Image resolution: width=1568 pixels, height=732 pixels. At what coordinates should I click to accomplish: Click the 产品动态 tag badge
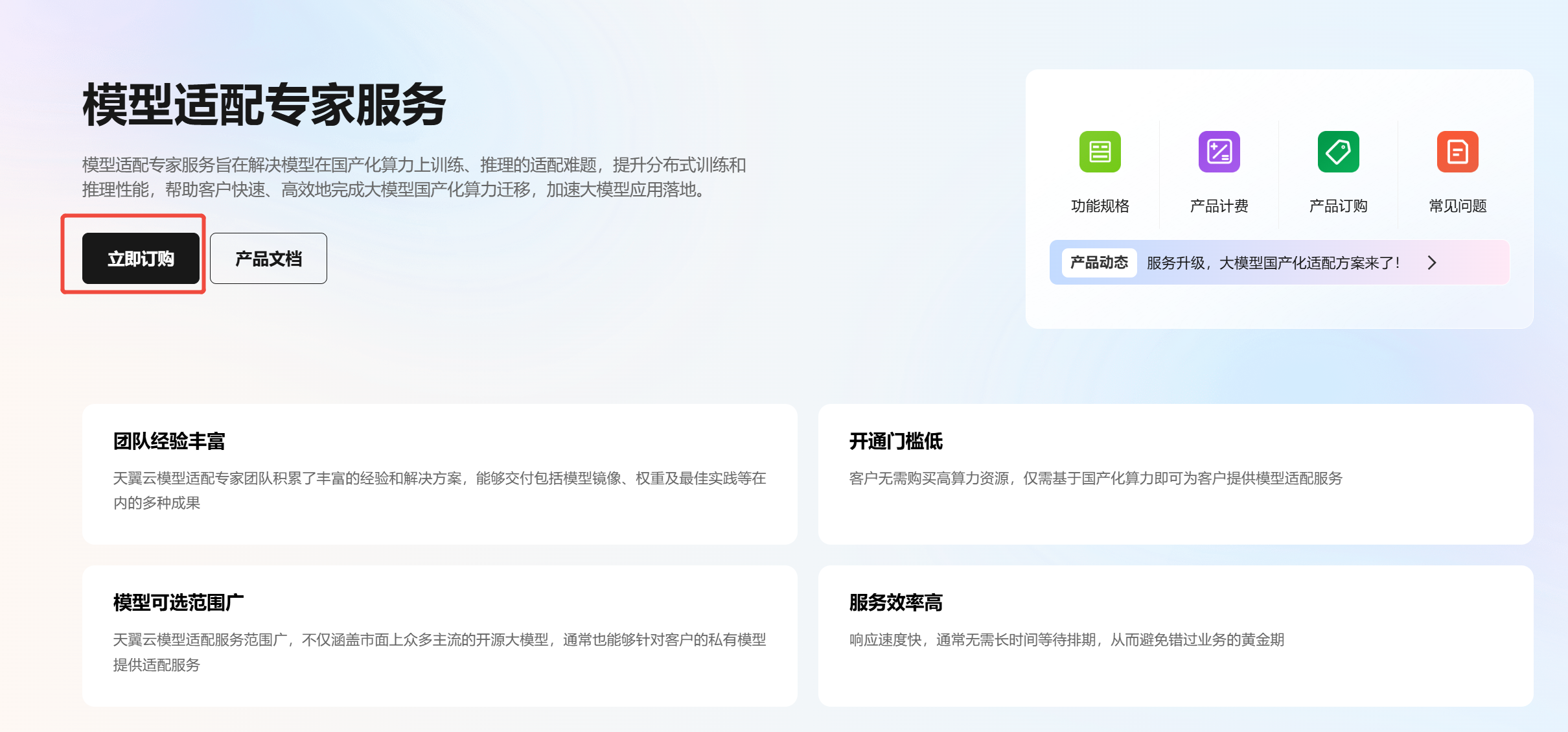1099,263
